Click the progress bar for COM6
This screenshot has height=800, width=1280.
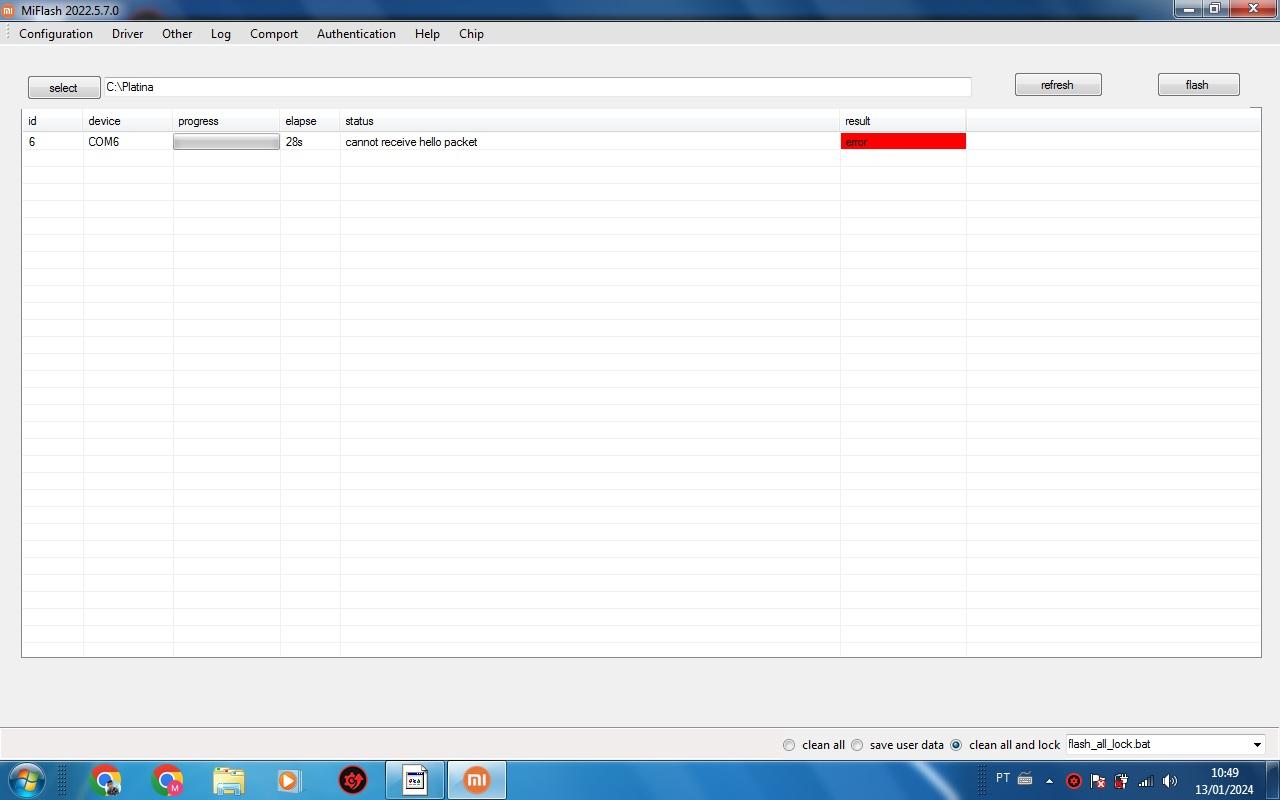(226, 142)
